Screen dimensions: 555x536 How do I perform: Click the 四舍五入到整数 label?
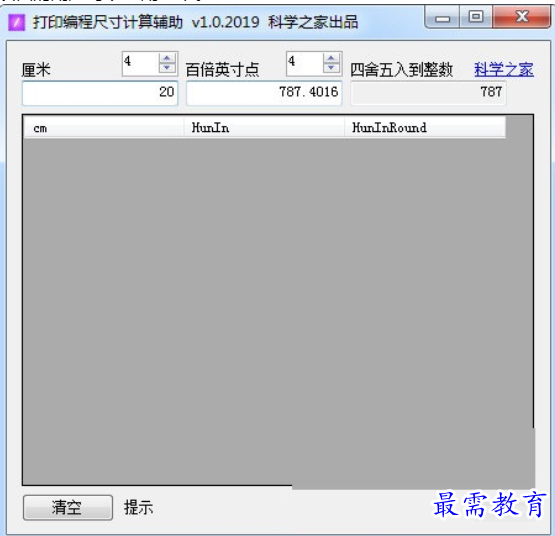[x=401, y=69]
